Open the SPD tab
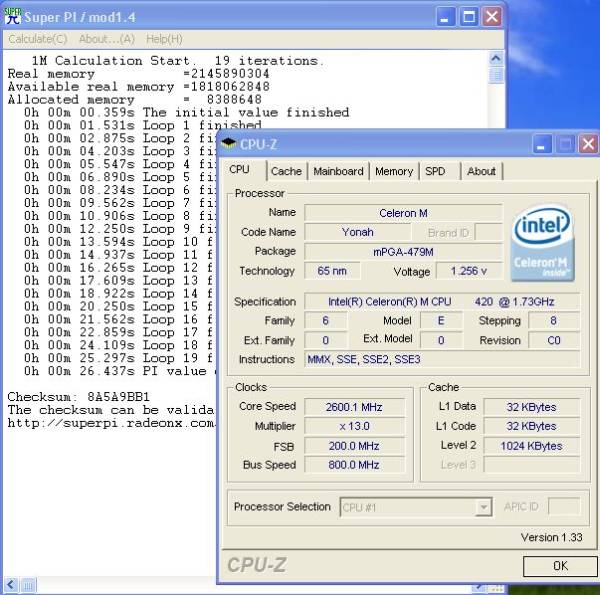600x595 pixels. pyautogui.click(x=440, y=171)
